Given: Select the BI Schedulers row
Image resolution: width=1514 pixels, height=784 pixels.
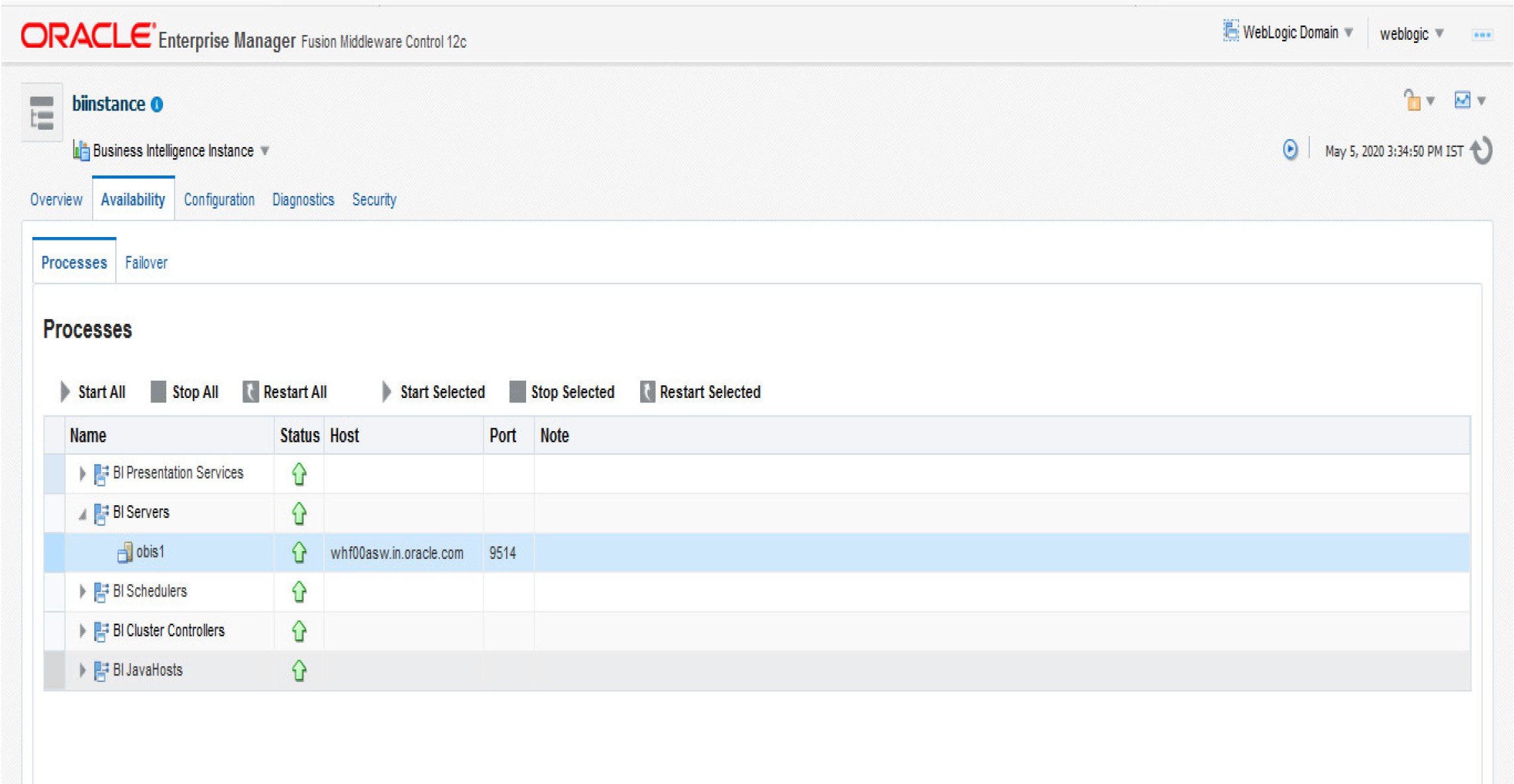Looking at the screenshot, I should click(x=757, y=592).
